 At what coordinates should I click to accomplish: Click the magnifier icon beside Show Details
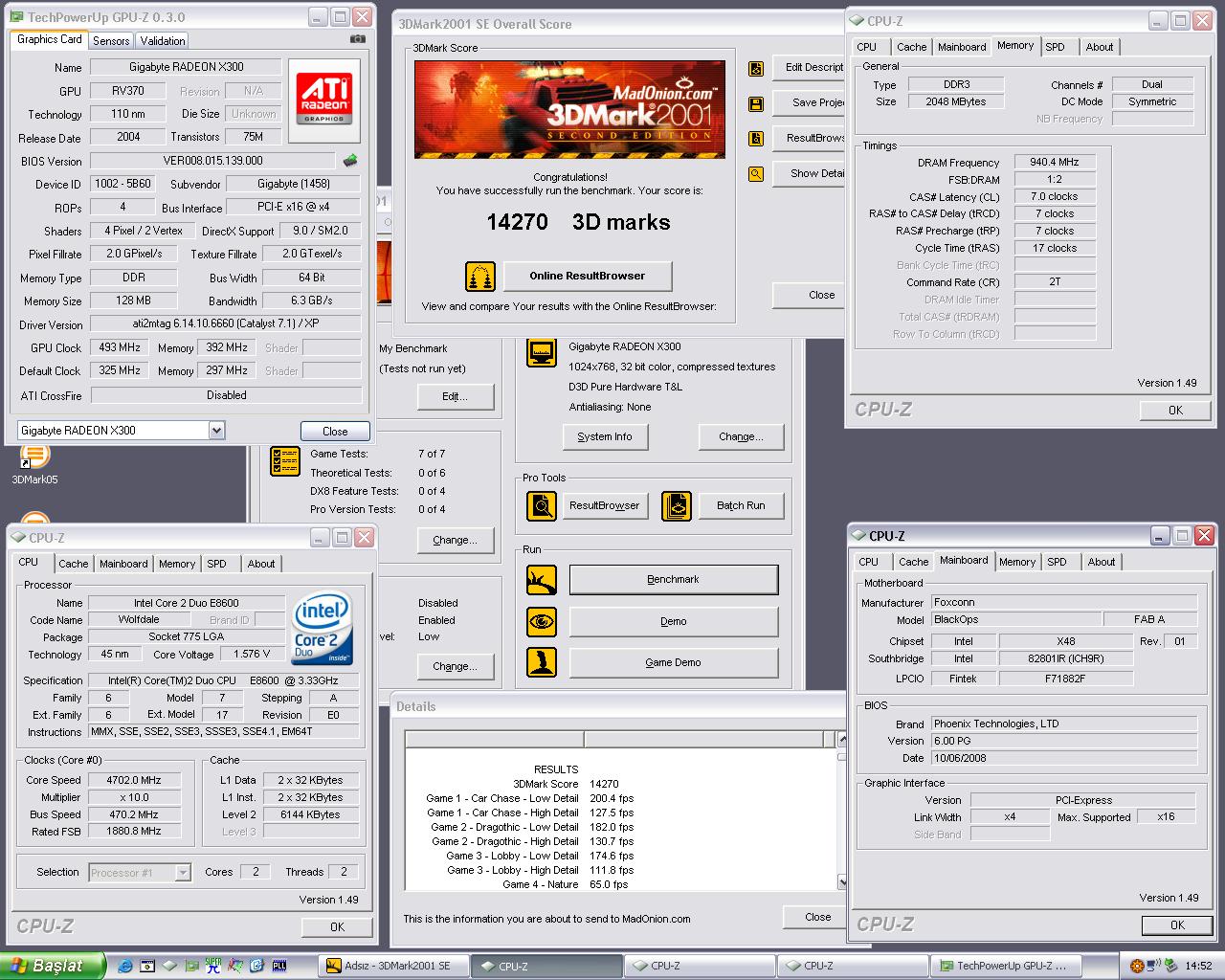coord(756,173)
